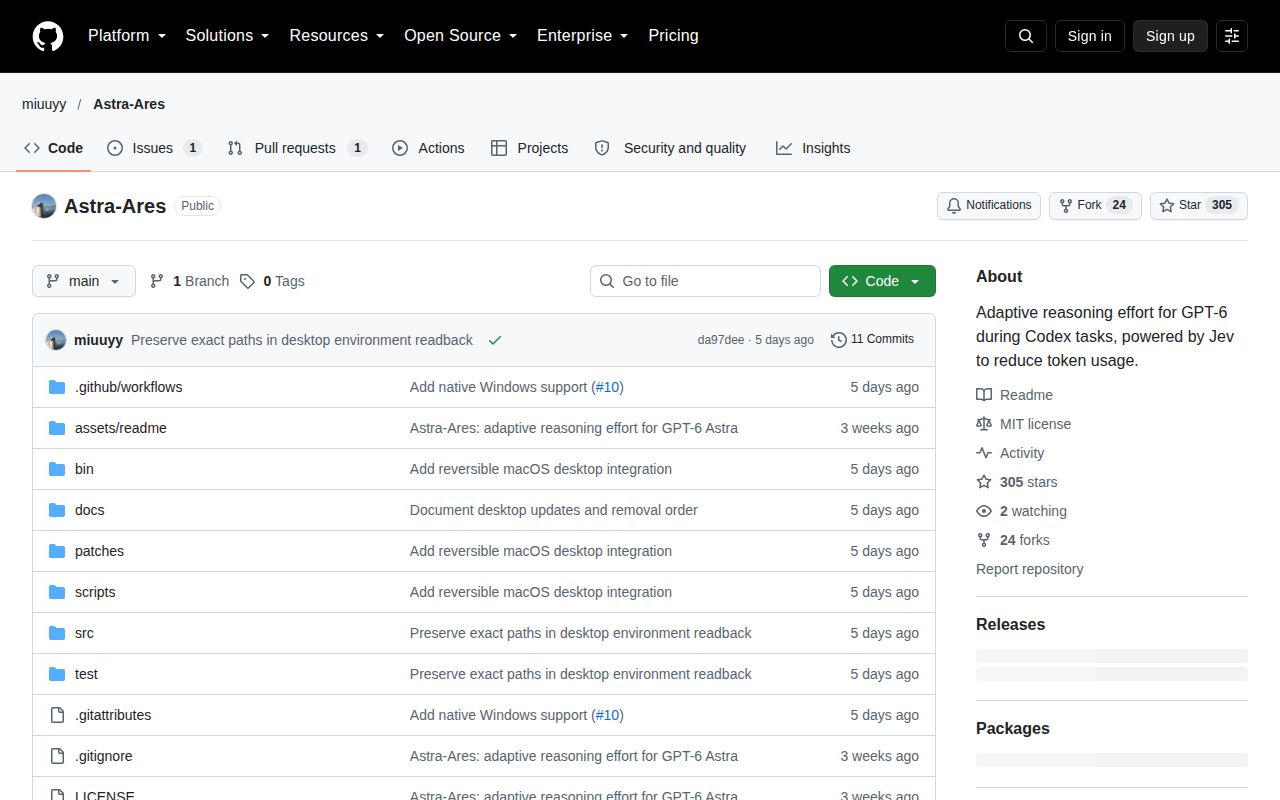Open the bin folder

(84, 469)
